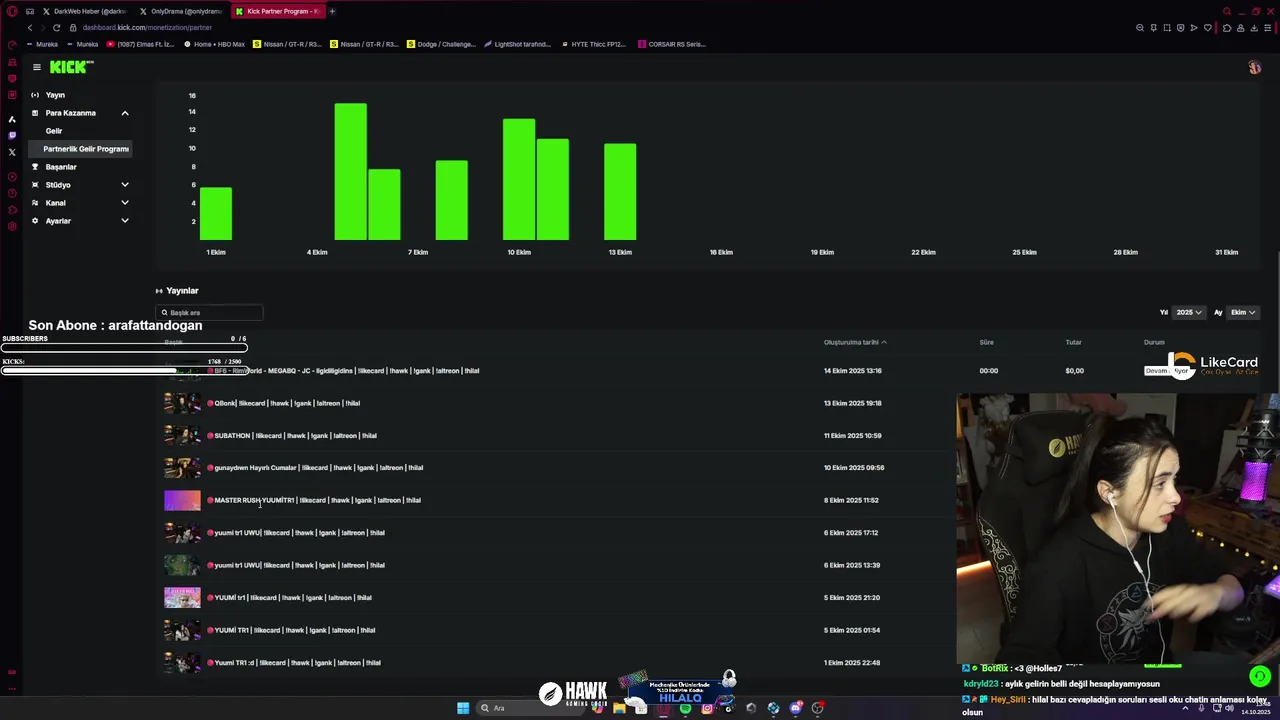Open the Opera menu logo
1280x720 pixels.
(12, 11)
